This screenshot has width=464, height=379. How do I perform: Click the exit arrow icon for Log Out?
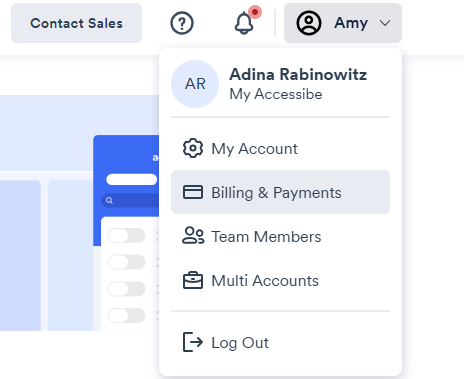[193, 342]
